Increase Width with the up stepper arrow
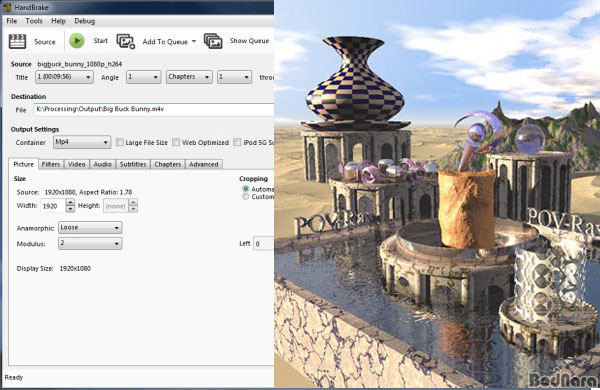Image resolution: width=600 pixels, height=390 pixels. pyautogui.click(x=70, y=202)
